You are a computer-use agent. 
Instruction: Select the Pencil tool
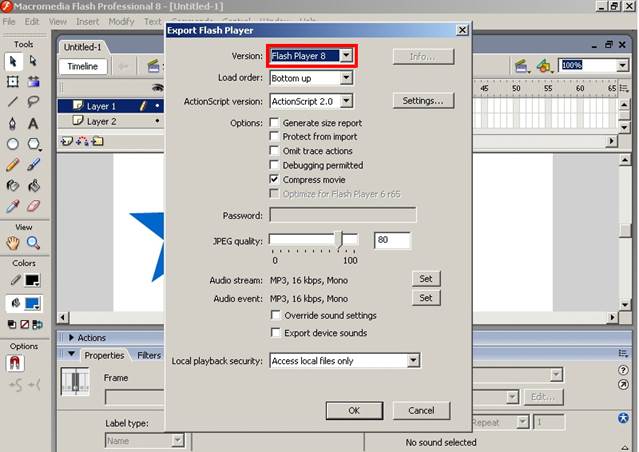tap(13, 165)
